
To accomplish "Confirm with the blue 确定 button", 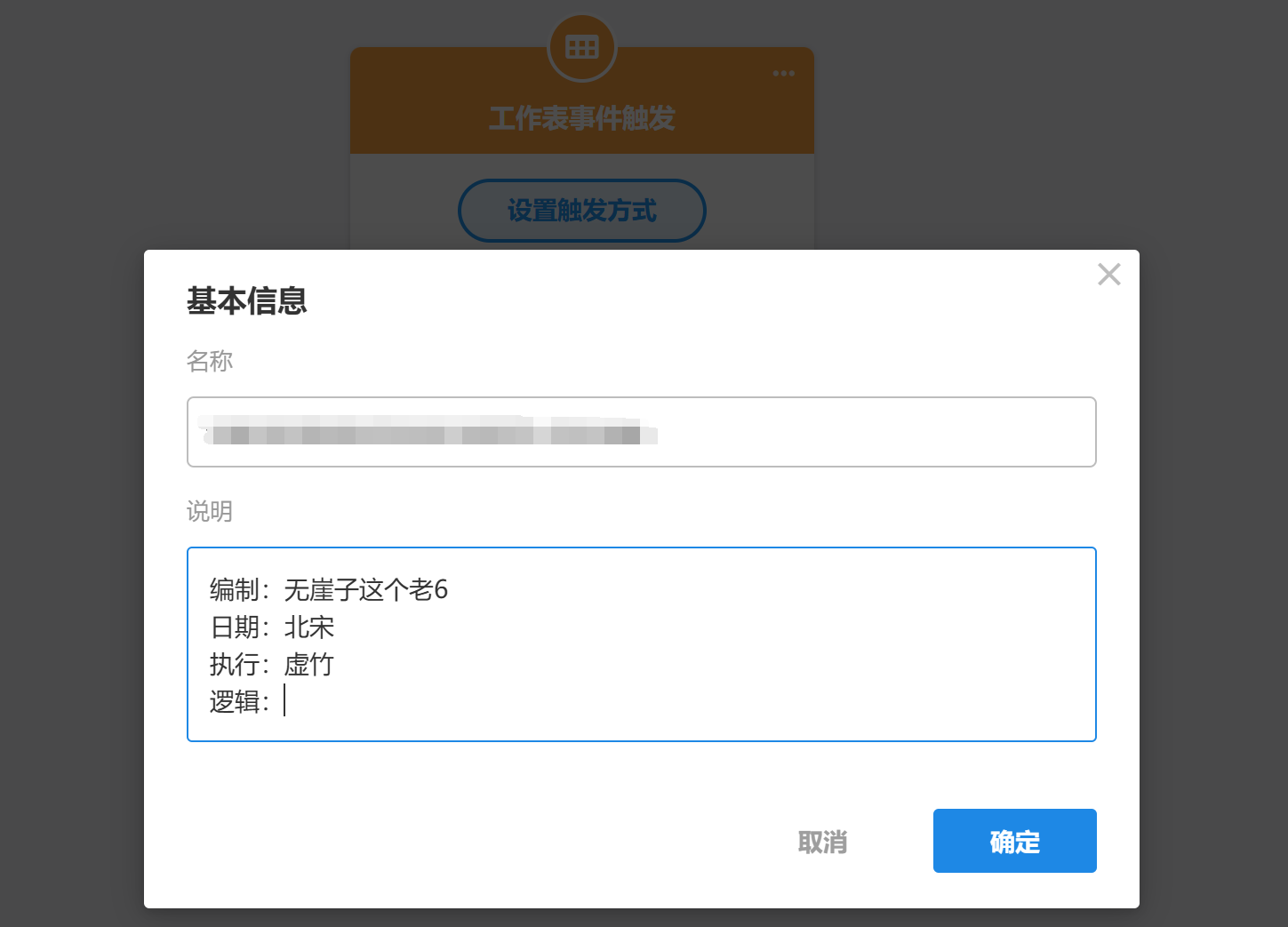I will click(x=1014, y=841).
